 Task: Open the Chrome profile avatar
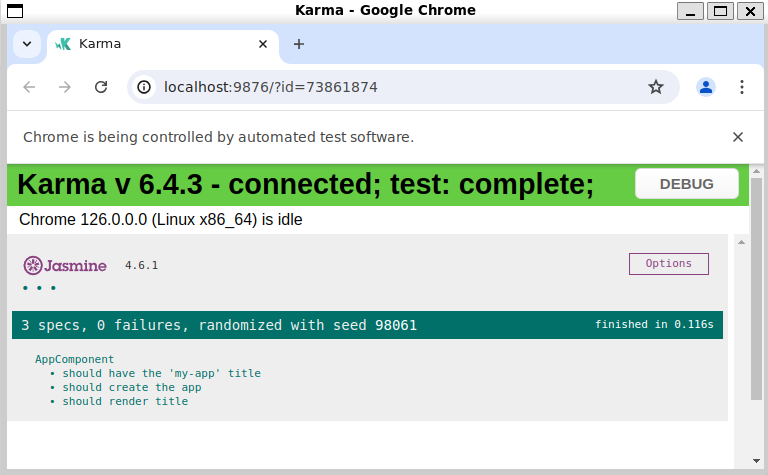tap(706, 87)
